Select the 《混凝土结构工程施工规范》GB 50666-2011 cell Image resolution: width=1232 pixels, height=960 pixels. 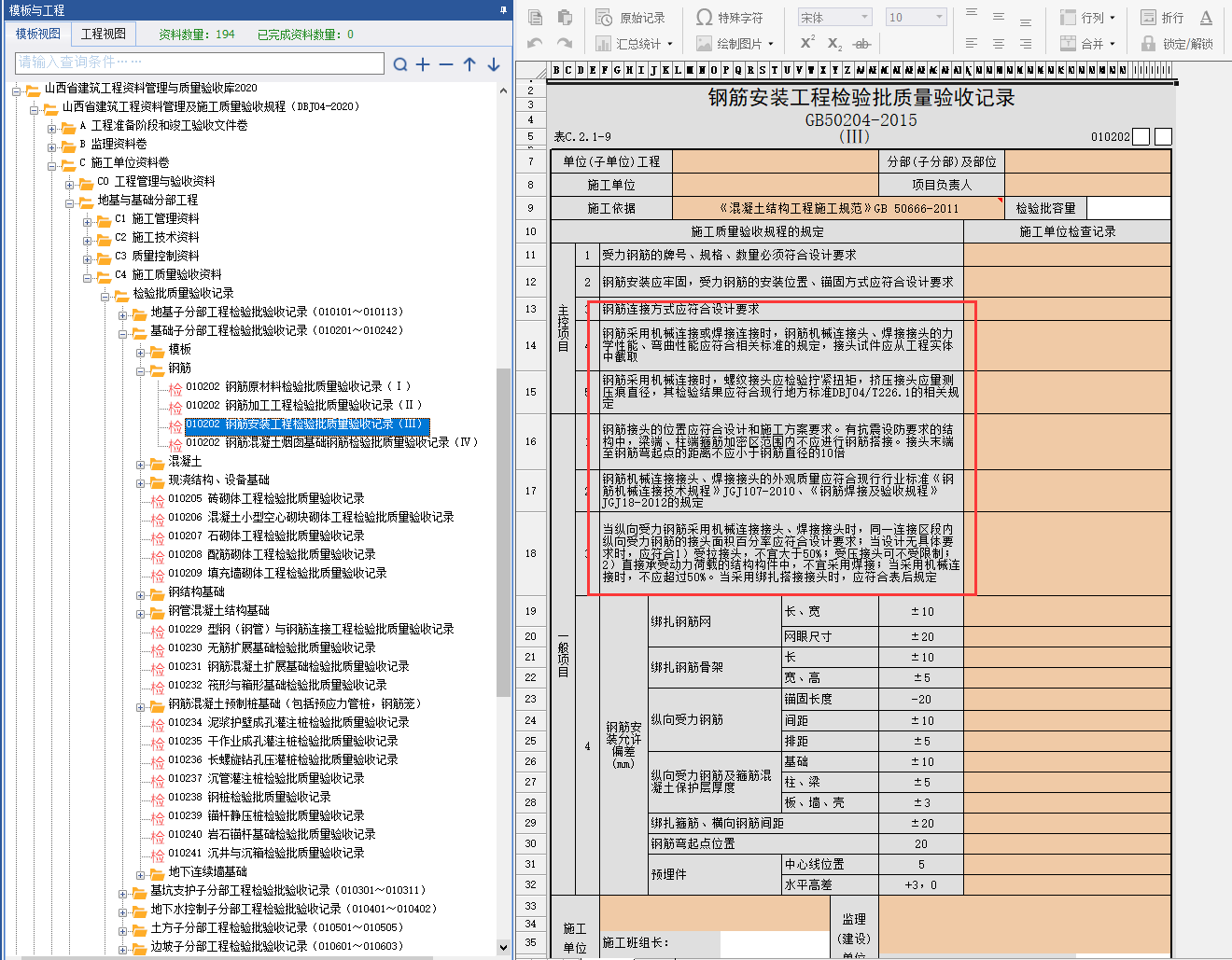point(837,208)
